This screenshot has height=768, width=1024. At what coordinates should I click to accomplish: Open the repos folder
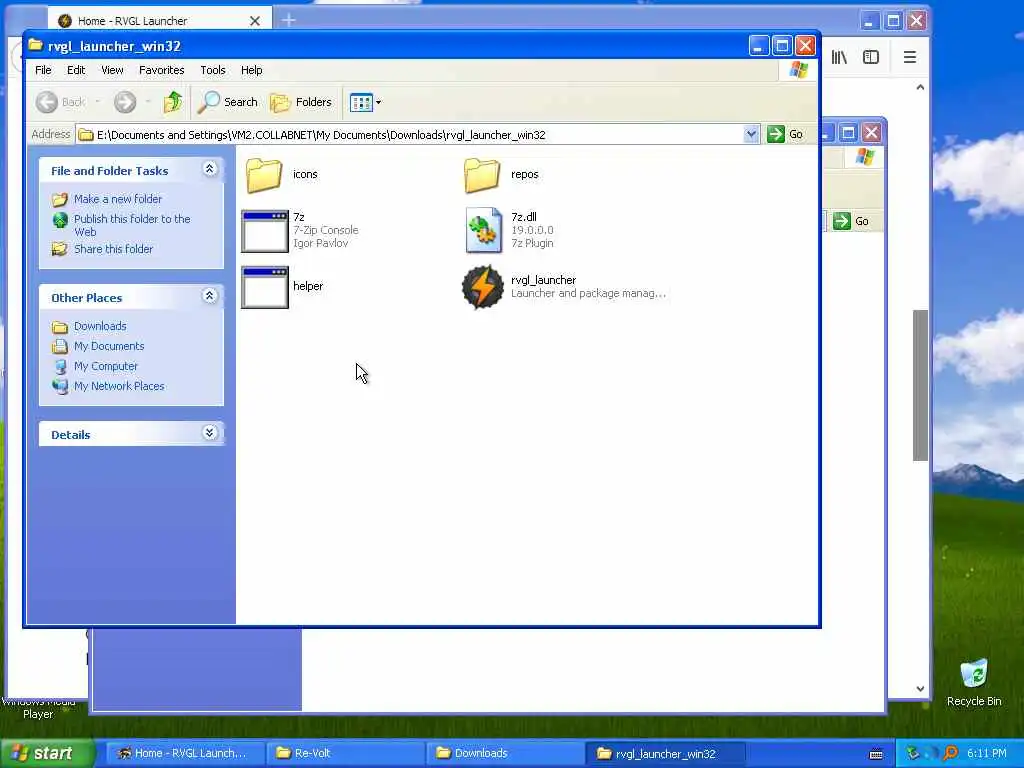coord(482,175)
